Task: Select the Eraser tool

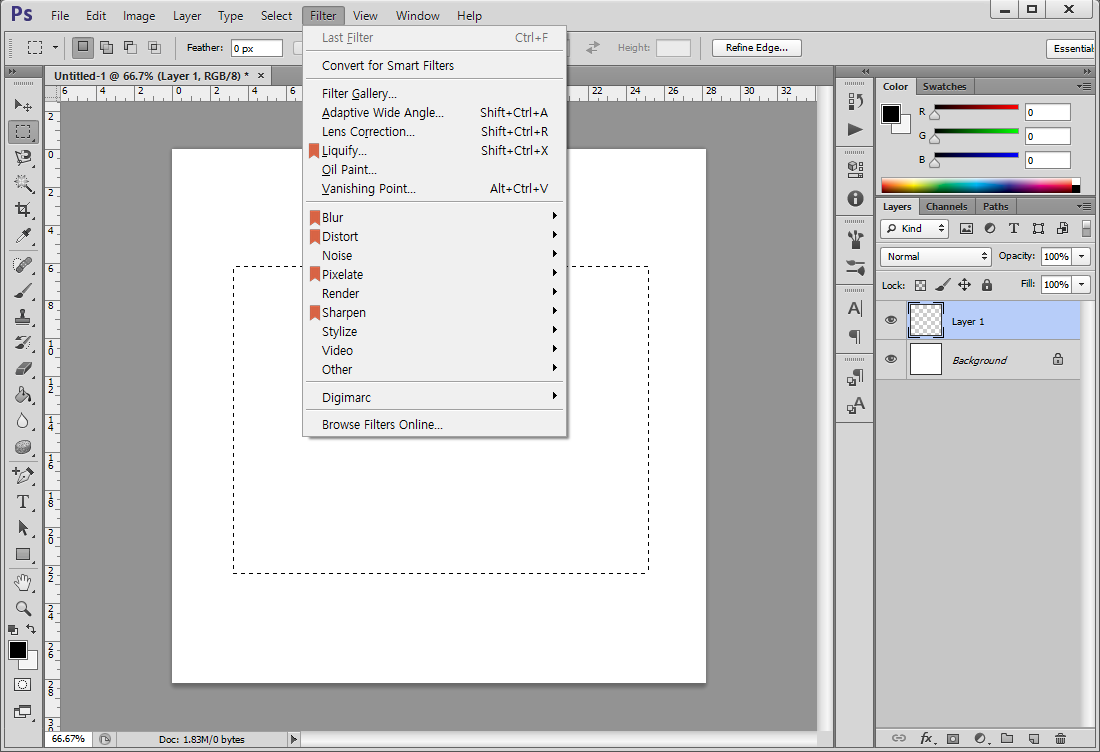Action: 23,369
